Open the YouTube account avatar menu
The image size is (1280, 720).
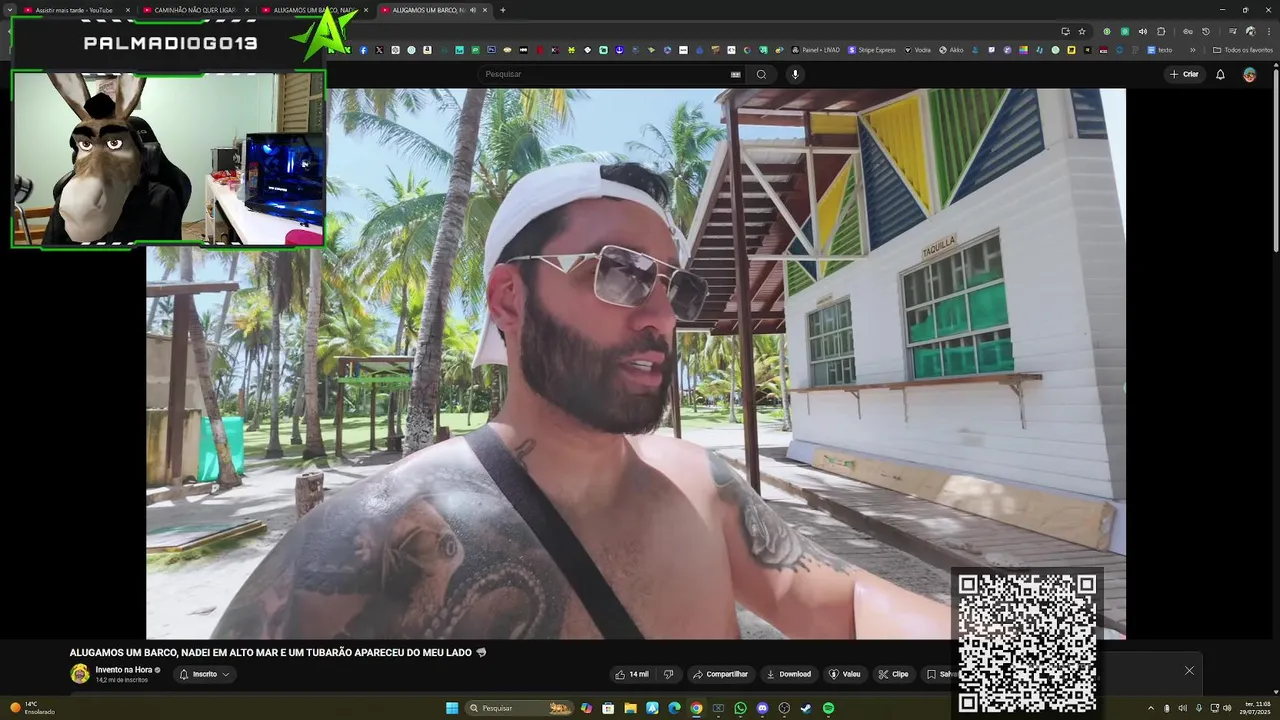coord(1249,74)
